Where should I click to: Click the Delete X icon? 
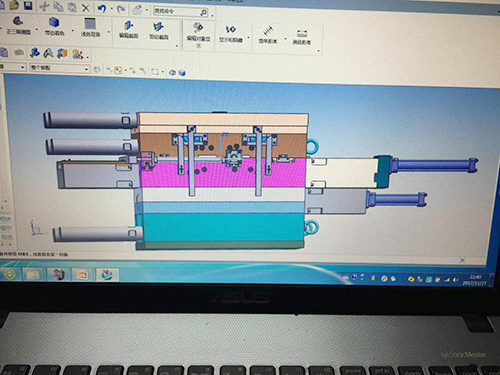pyautogui.click(x=86, y=8)
